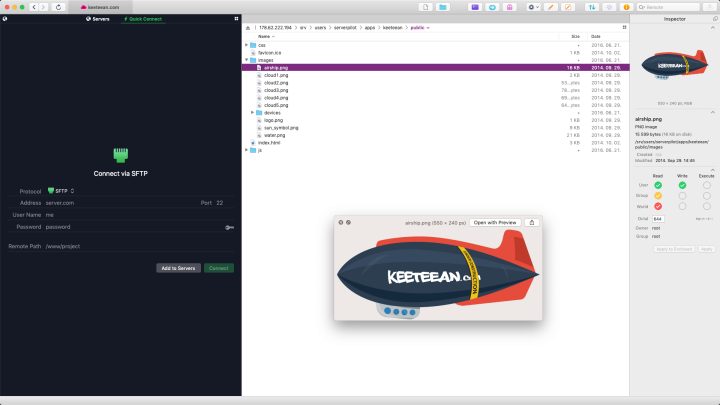Reload with the circular refresh icon
This screenshot has height=405, width=720.
pos(58,7)
